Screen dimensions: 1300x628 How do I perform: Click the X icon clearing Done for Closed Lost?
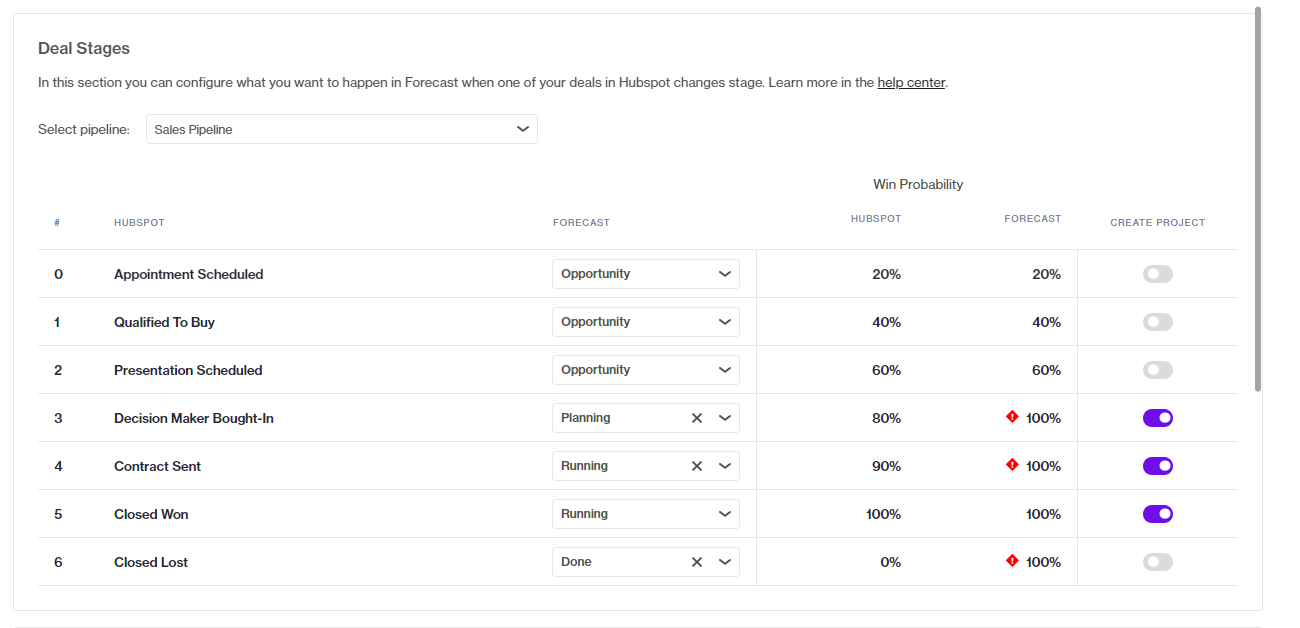coord(697,561)
